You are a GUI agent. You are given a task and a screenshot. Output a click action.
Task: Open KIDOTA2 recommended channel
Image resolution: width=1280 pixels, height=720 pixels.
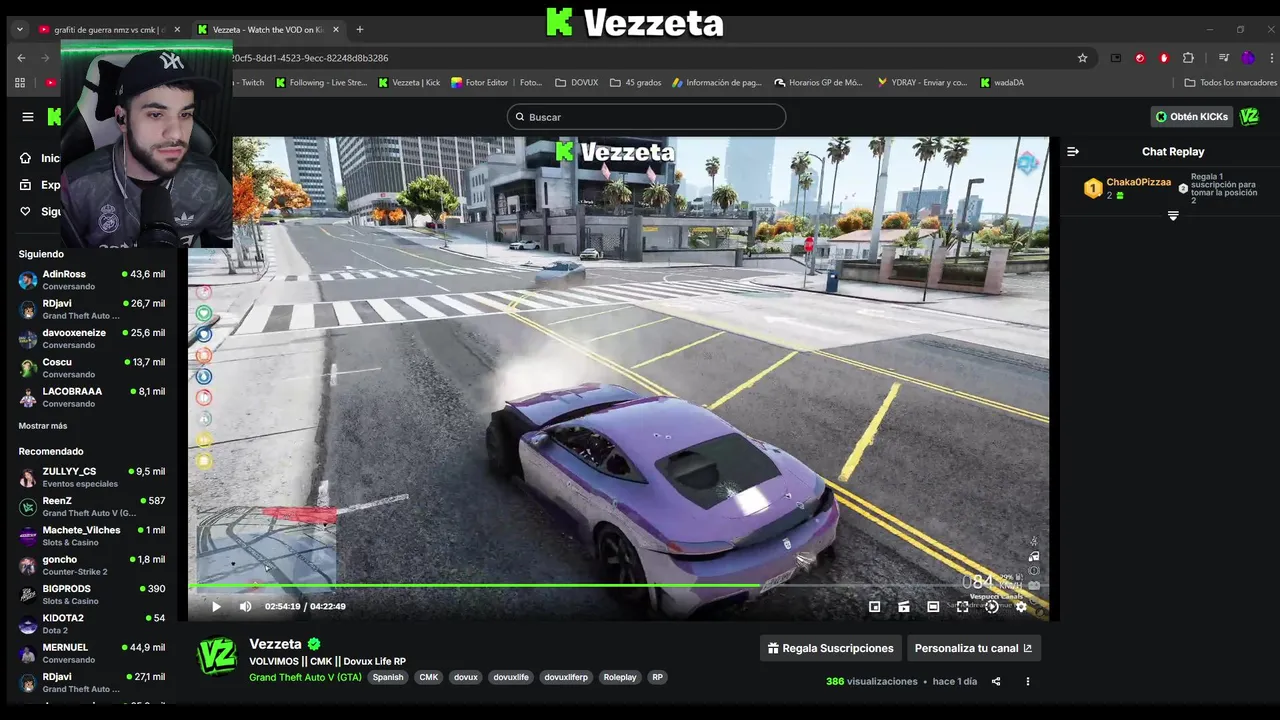92,624
